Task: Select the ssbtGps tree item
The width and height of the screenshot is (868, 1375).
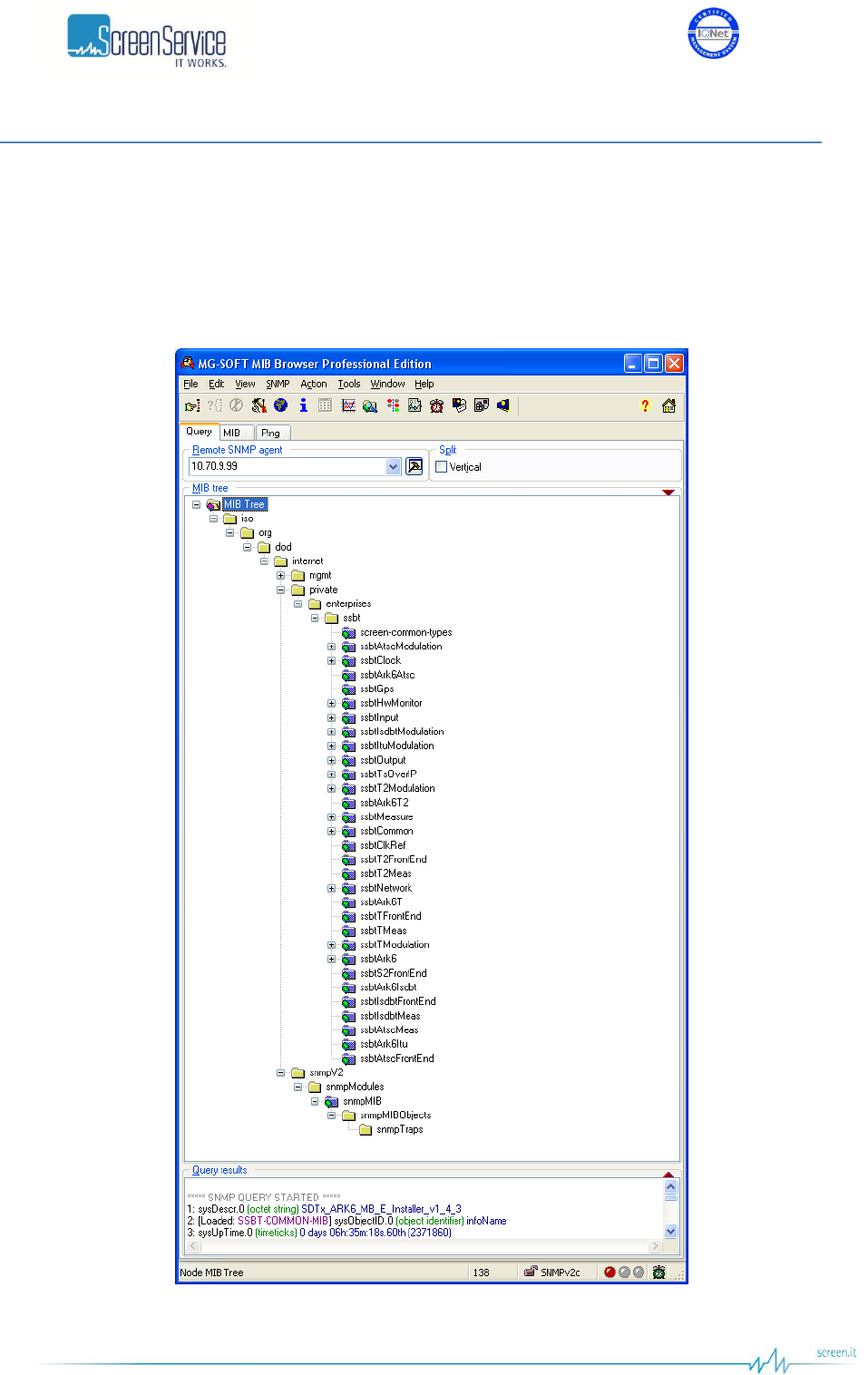Action: 377,689
